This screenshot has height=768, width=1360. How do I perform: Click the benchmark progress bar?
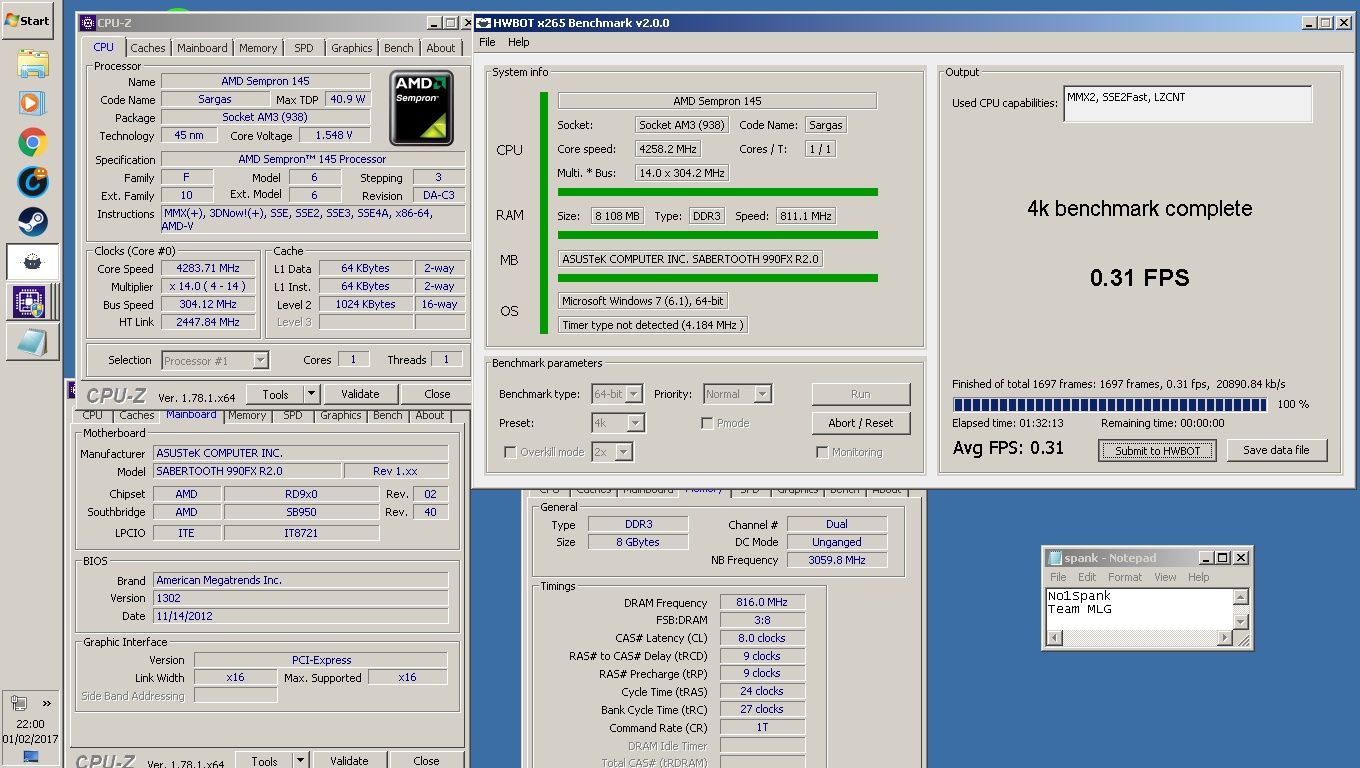tap(1111, 405)
